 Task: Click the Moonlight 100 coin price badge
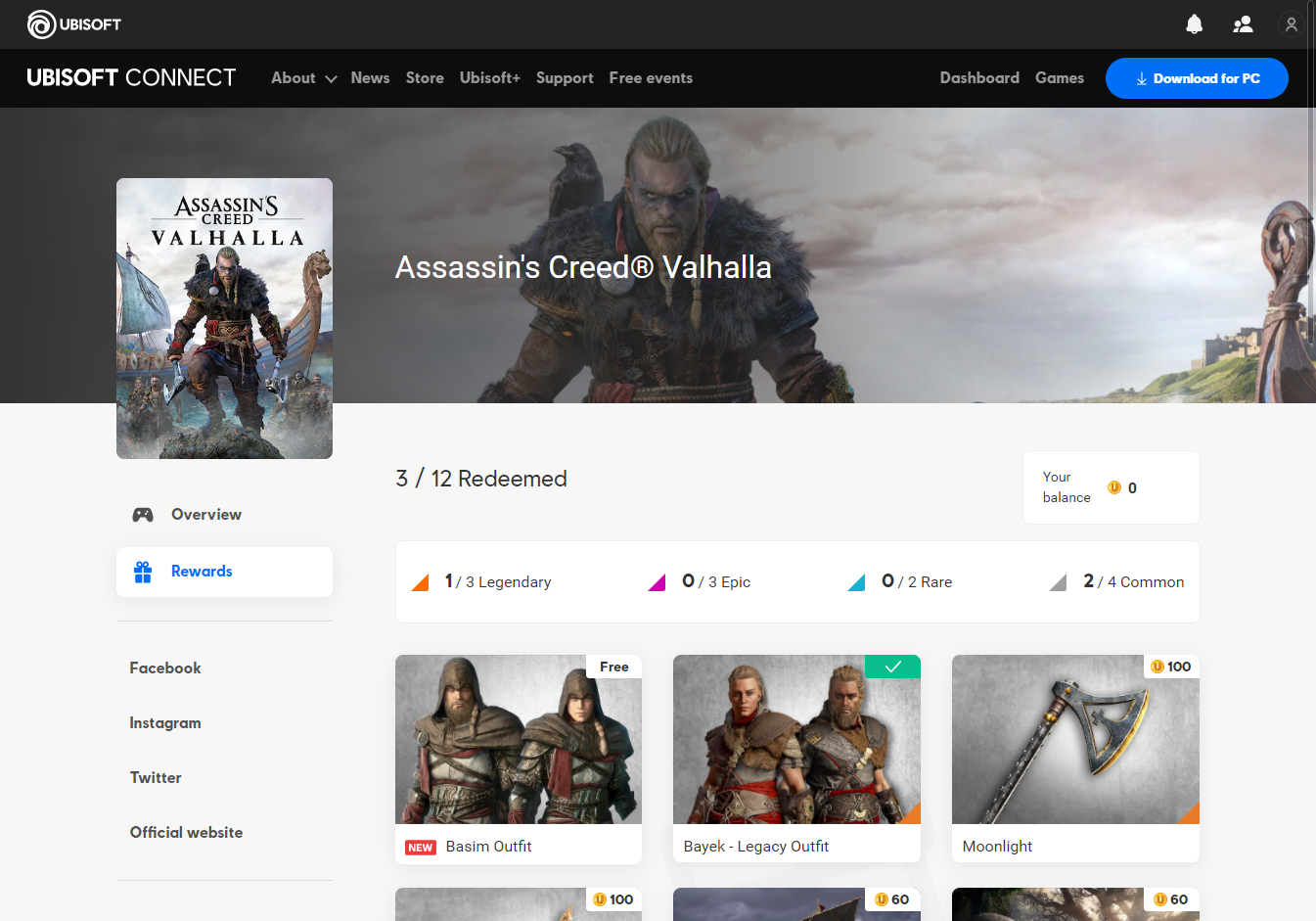1171,667
